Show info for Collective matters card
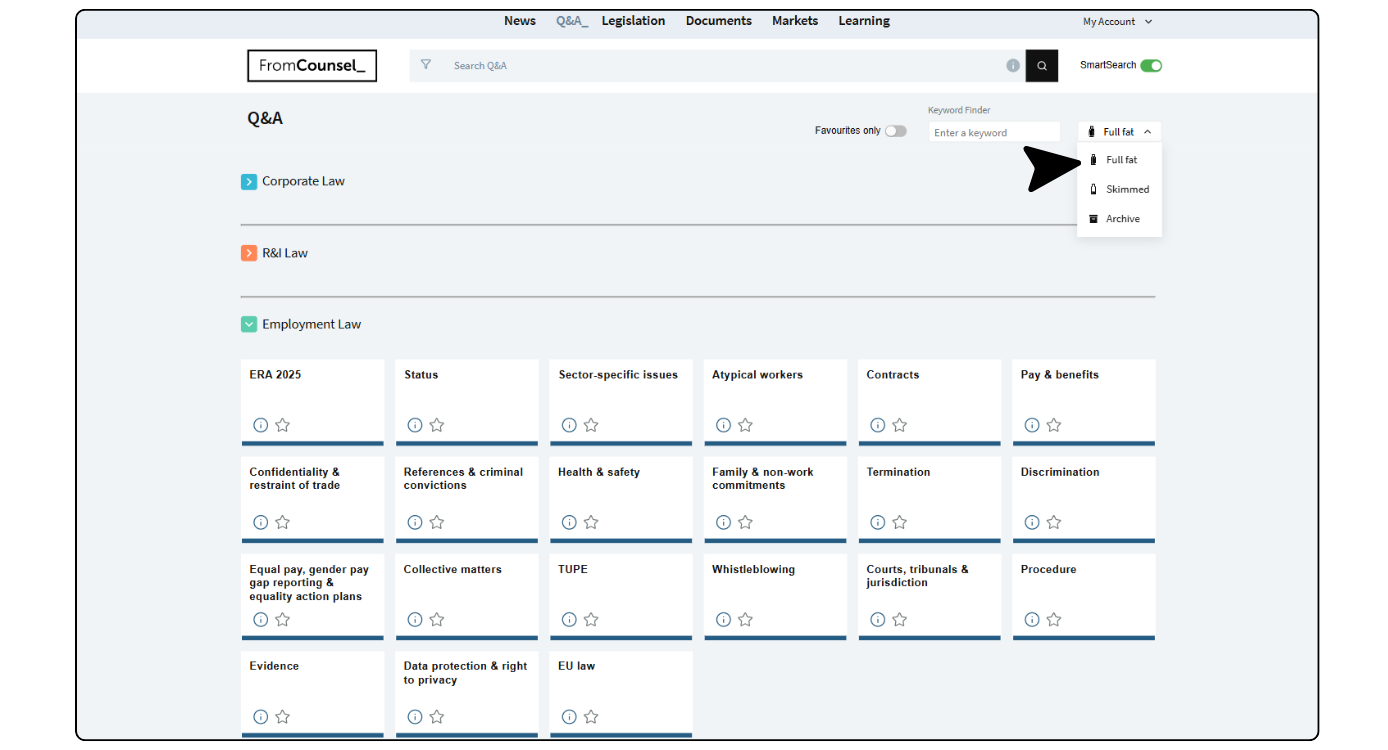Screen dimensions: 1388x750 pos(415,619)
